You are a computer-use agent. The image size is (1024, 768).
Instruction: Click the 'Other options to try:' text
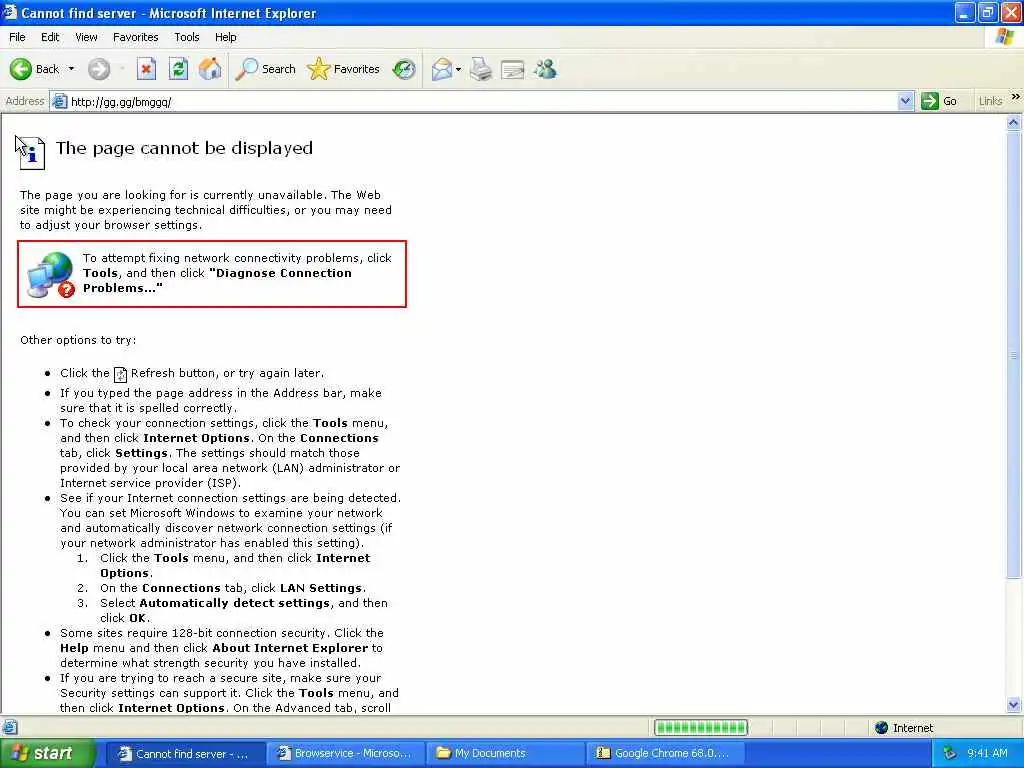tap(78, 340)
